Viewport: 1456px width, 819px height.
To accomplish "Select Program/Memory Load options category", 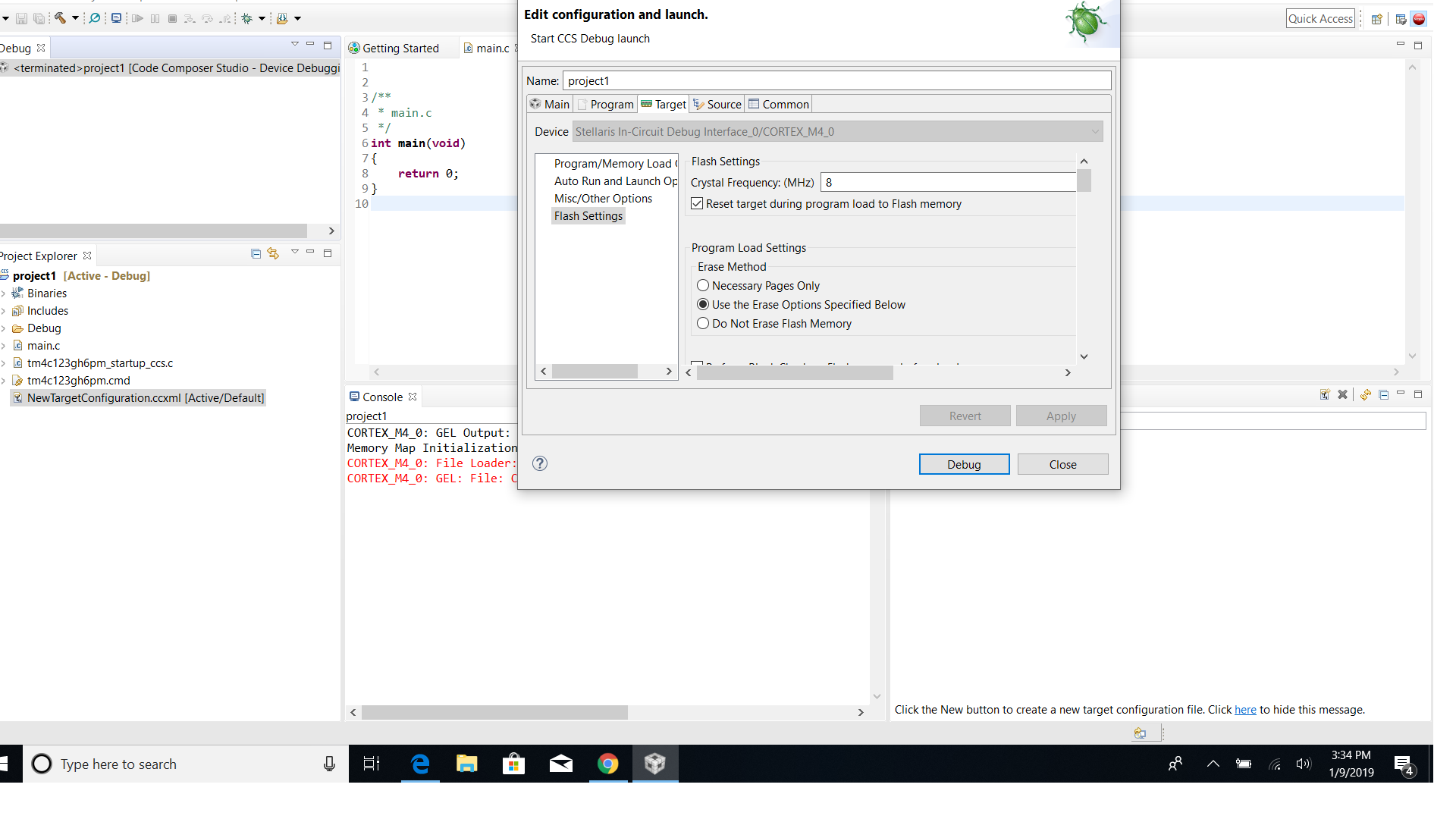I will (616, 164).
